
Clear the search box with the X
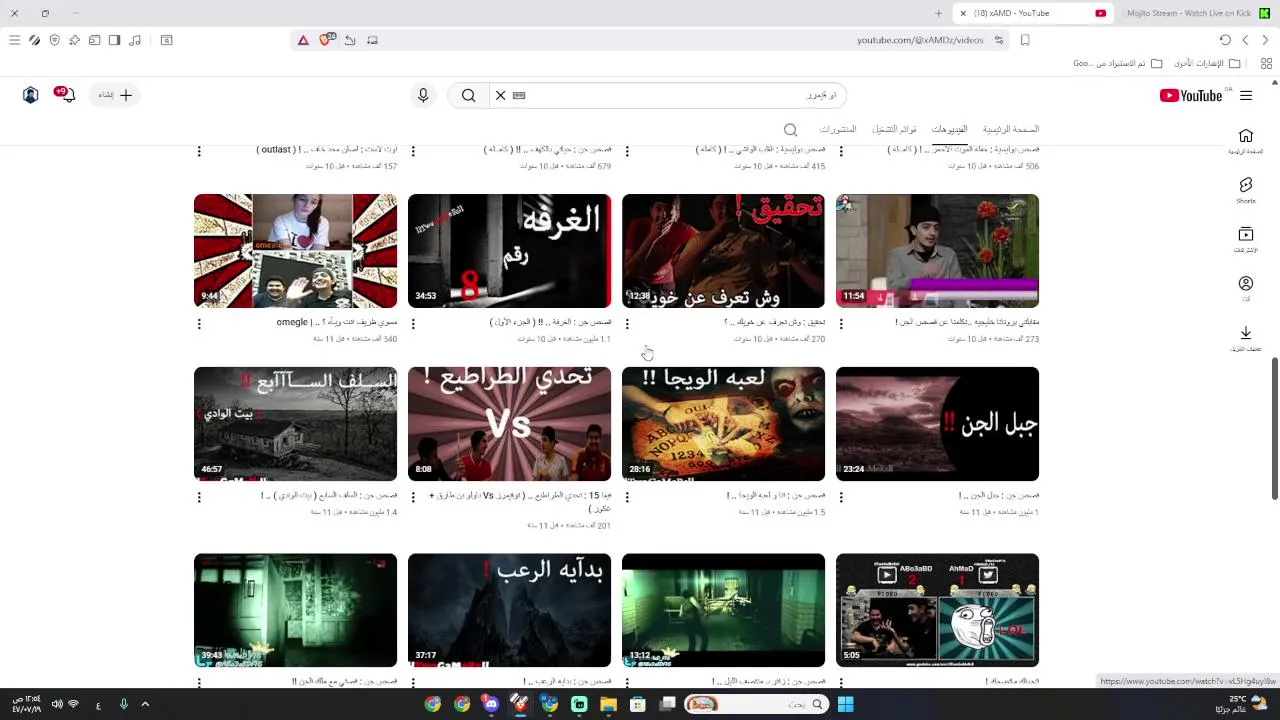point(500,95)
